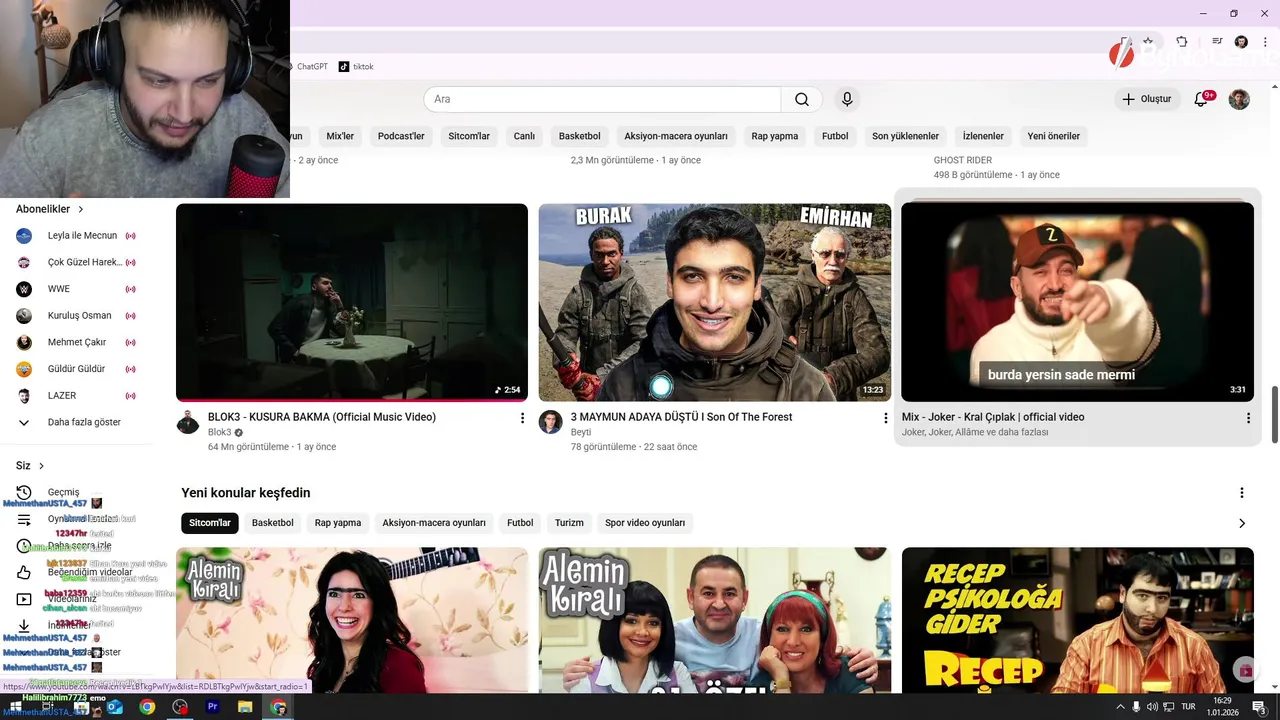Bookmark this page with star icon
Viewport: 1280px width, 720px height.
point(1148,42)
